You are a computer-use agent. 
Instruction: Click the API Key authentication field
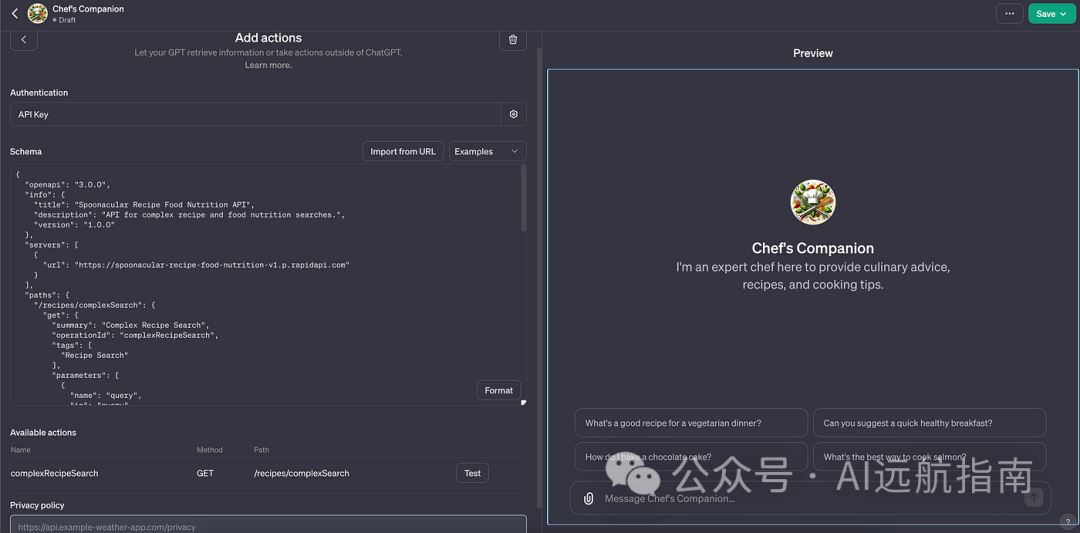[x=255, y=114]
